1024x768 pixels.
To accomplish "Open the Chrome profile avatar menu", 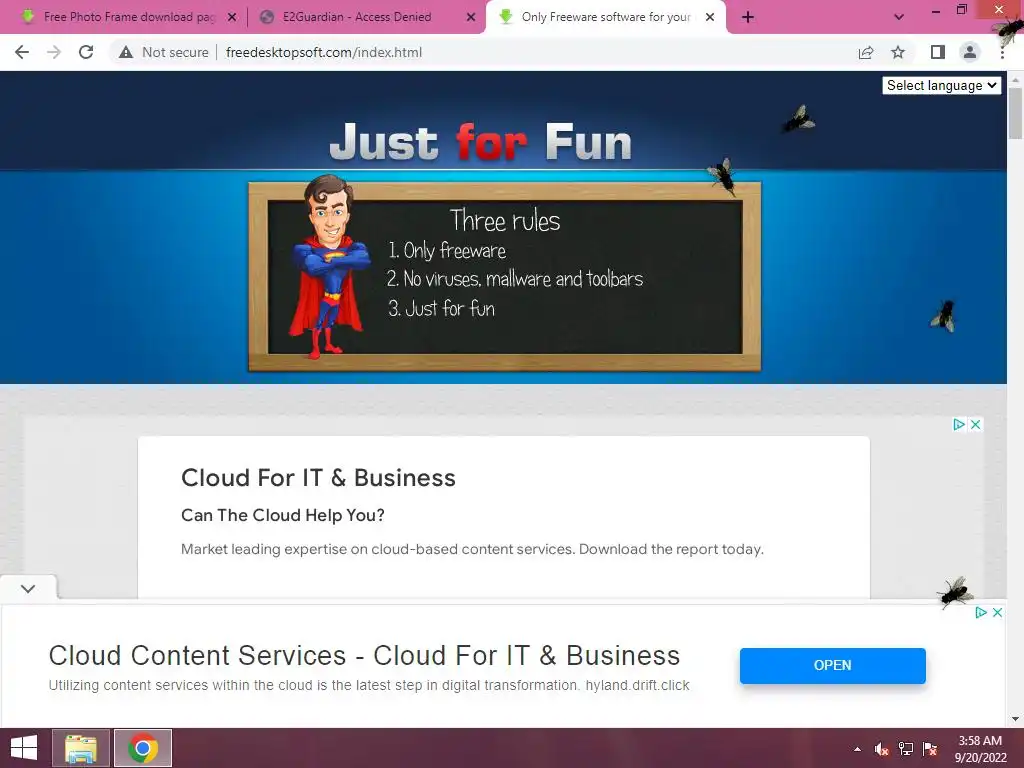I will 970,52.
